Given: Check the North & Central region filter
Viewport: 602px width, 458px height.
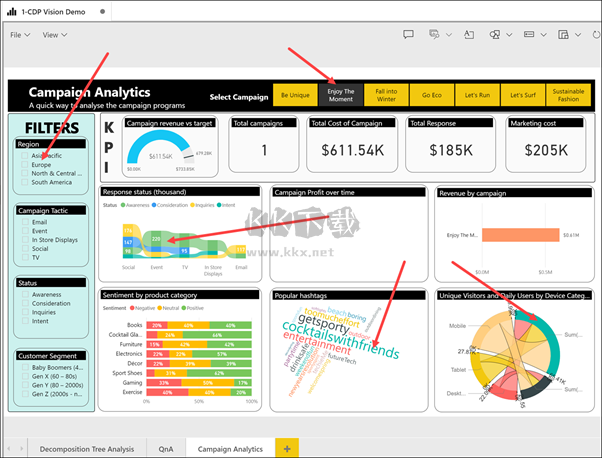Looking at the screenshot, I should (25, 173).
